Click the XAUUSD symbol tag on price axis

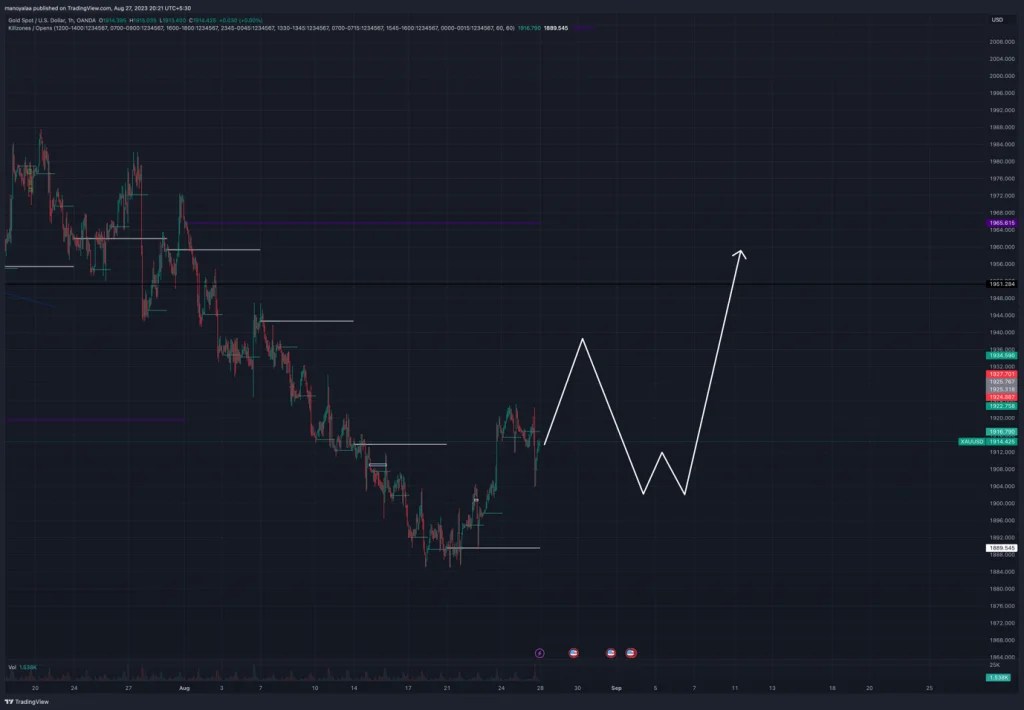(971, 442)
